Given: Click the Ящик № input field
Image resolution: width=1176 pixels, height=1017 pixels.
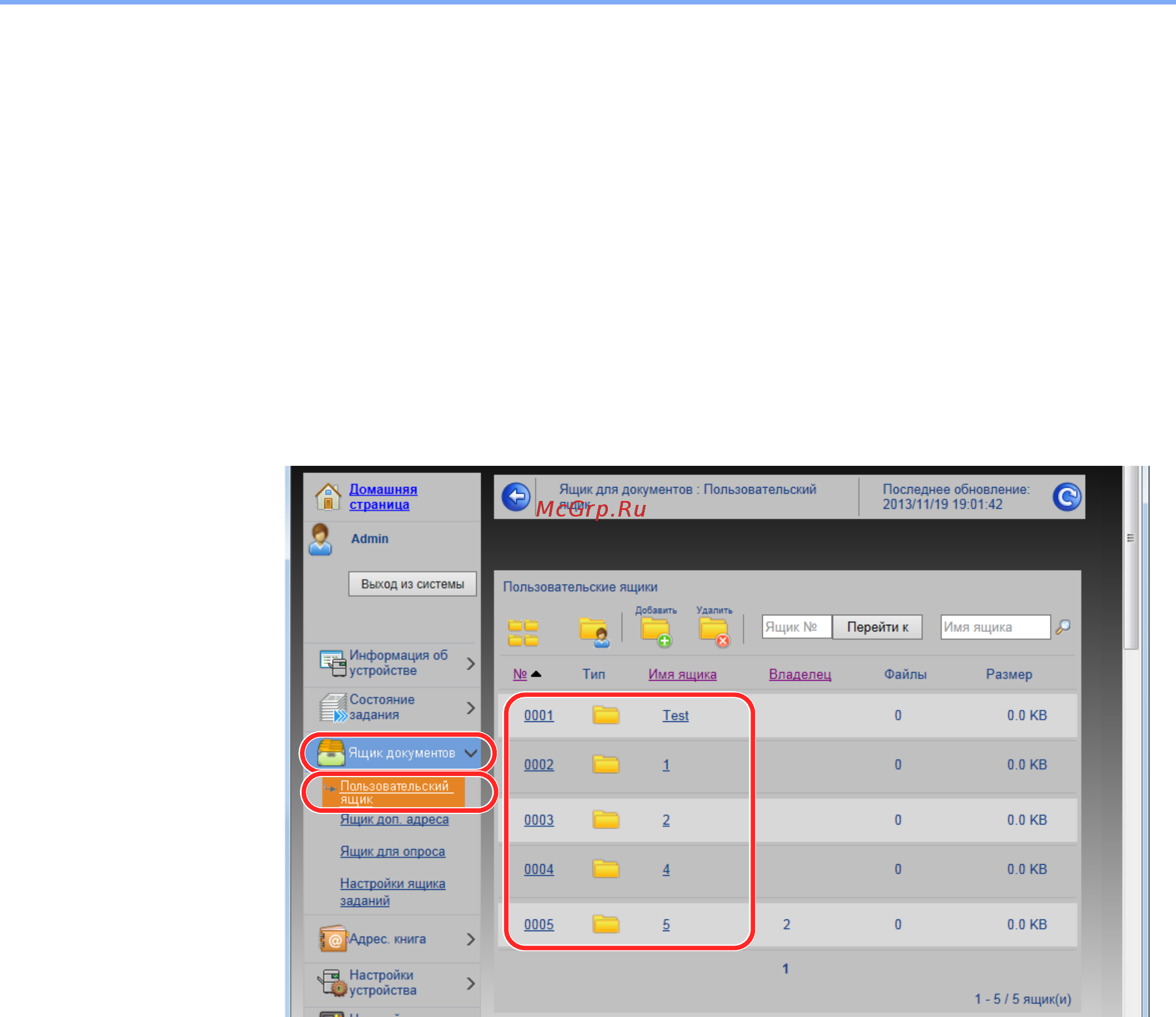Looking at the screenshot, I should pyautogui.click(x=797, y=627).
